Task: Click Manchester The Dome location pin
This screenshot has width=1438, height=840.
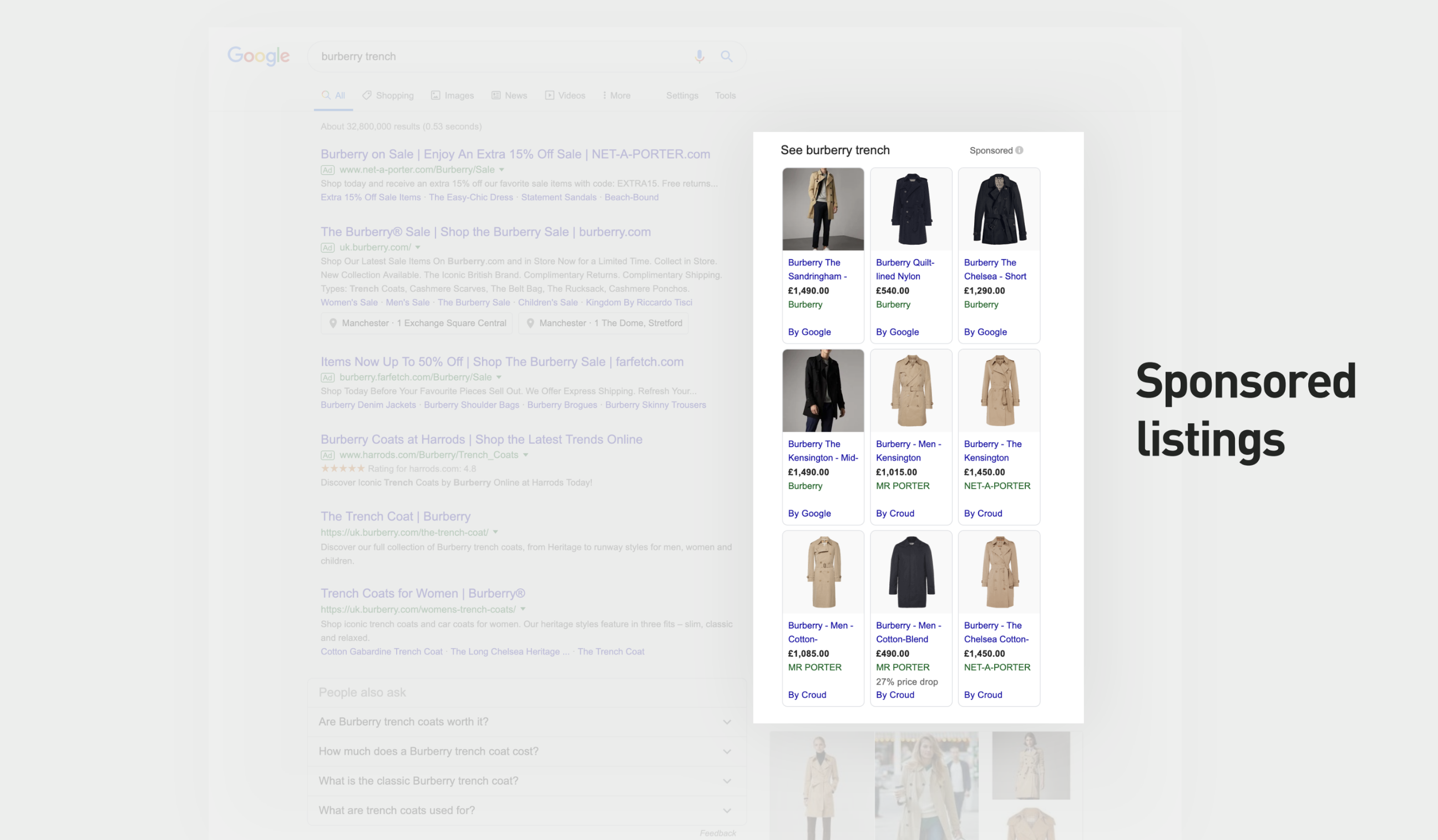Action: pyautogui.click(x=530, y=323)
